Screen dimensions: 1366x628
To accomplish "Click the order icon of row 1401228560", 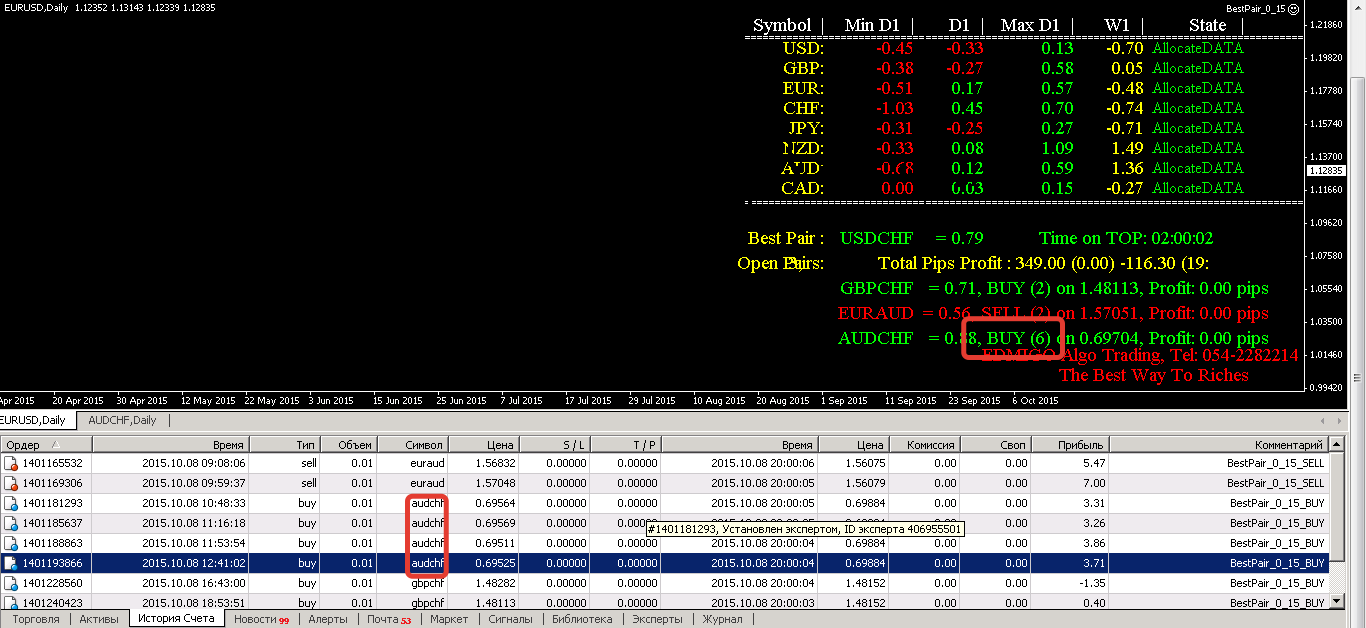I will (x=11, y=583).
